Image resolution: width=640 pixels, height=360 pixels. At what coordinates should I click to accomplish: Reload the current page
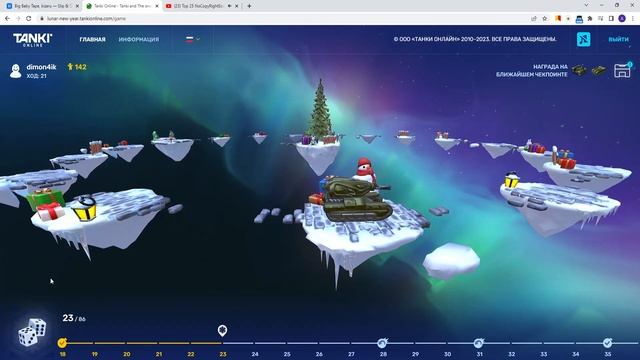coord(28,19)
